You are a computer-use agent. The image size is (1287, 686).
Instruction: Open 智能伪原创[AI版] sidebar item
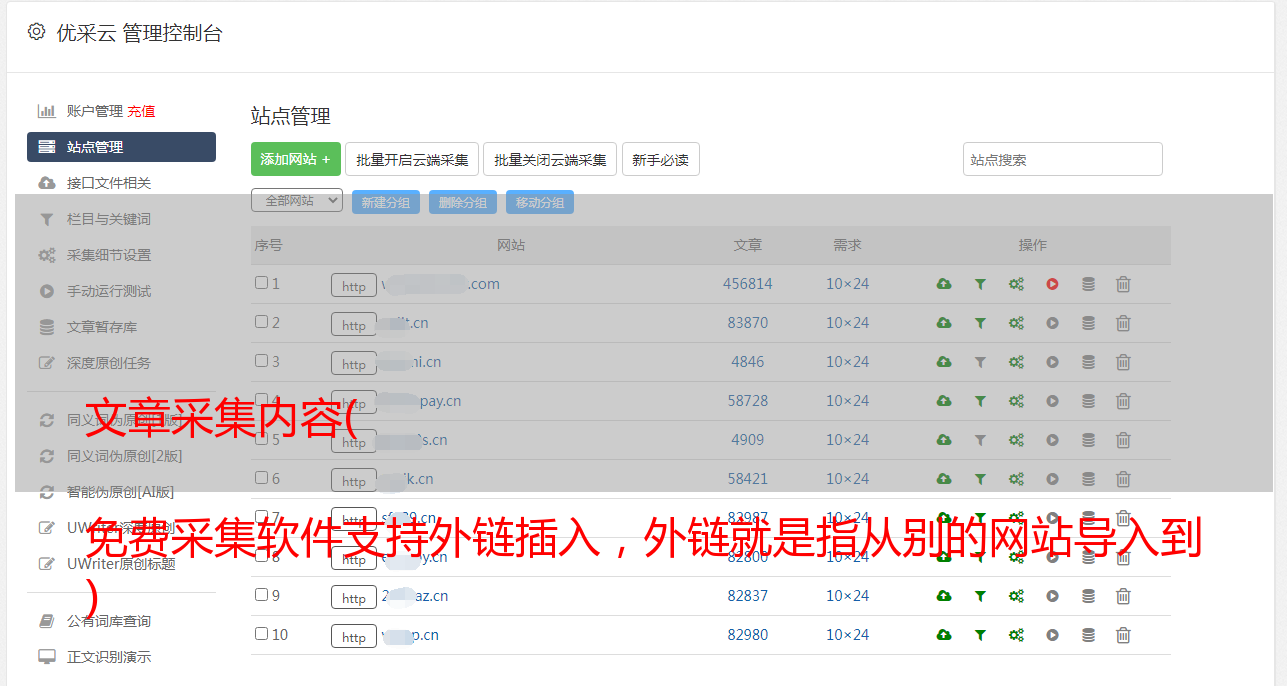(121, 492)
